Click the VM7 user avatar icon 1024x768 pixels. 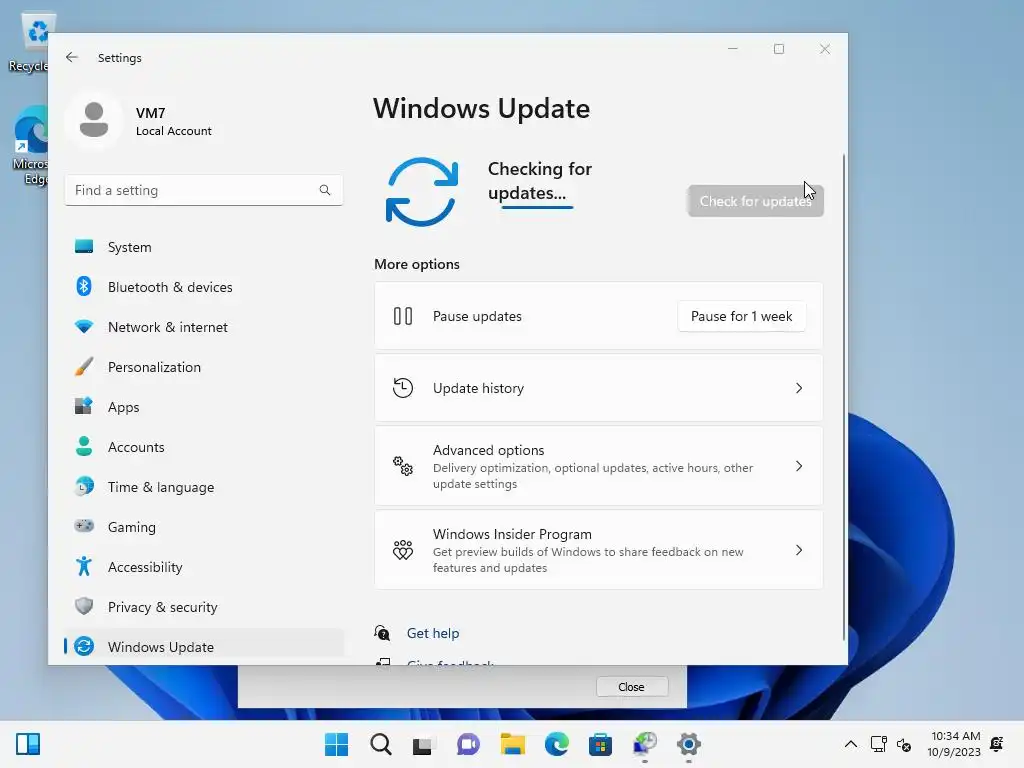[x=93, y=121]
